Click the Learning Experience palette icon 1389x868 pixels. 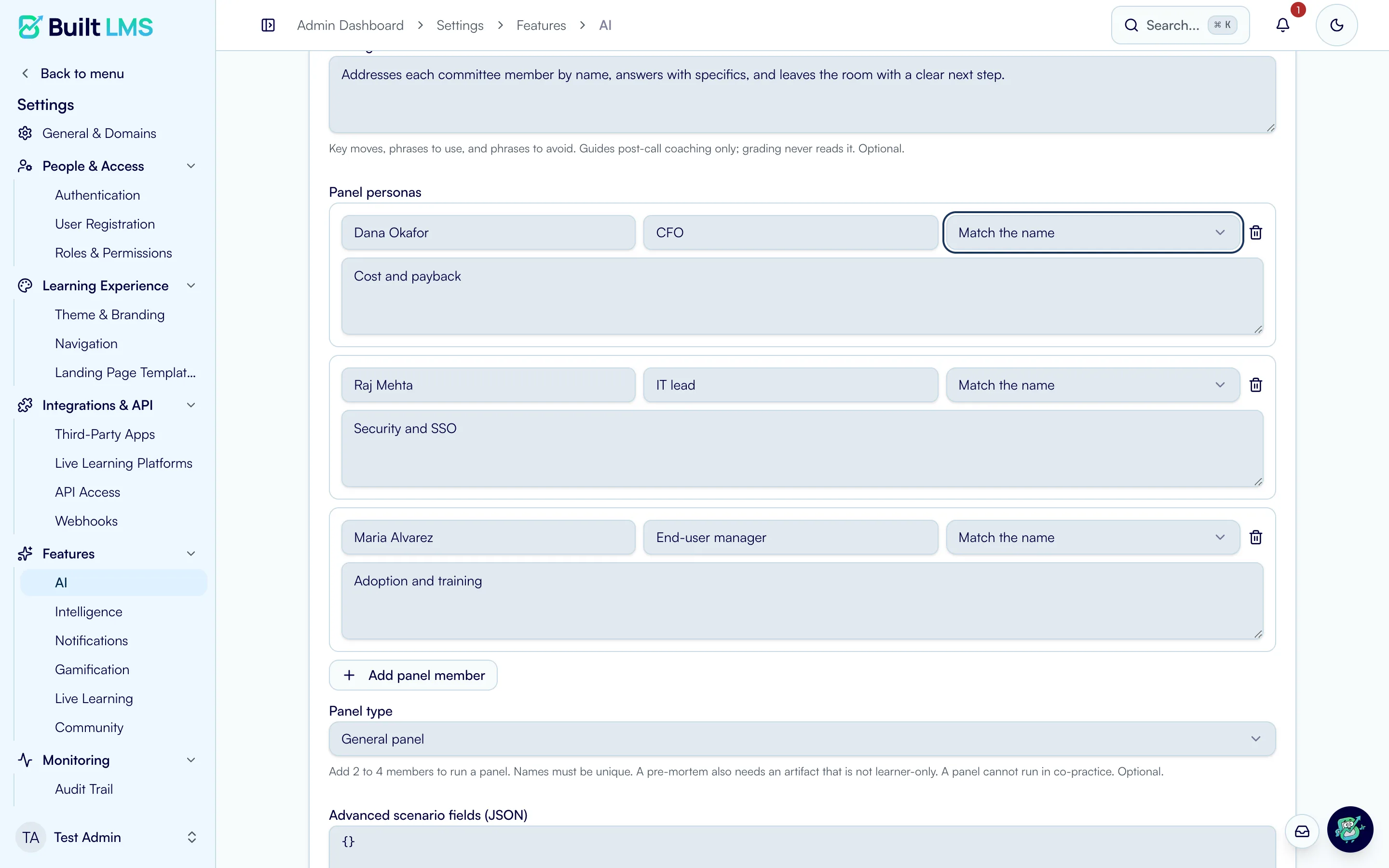click(25, 285)
